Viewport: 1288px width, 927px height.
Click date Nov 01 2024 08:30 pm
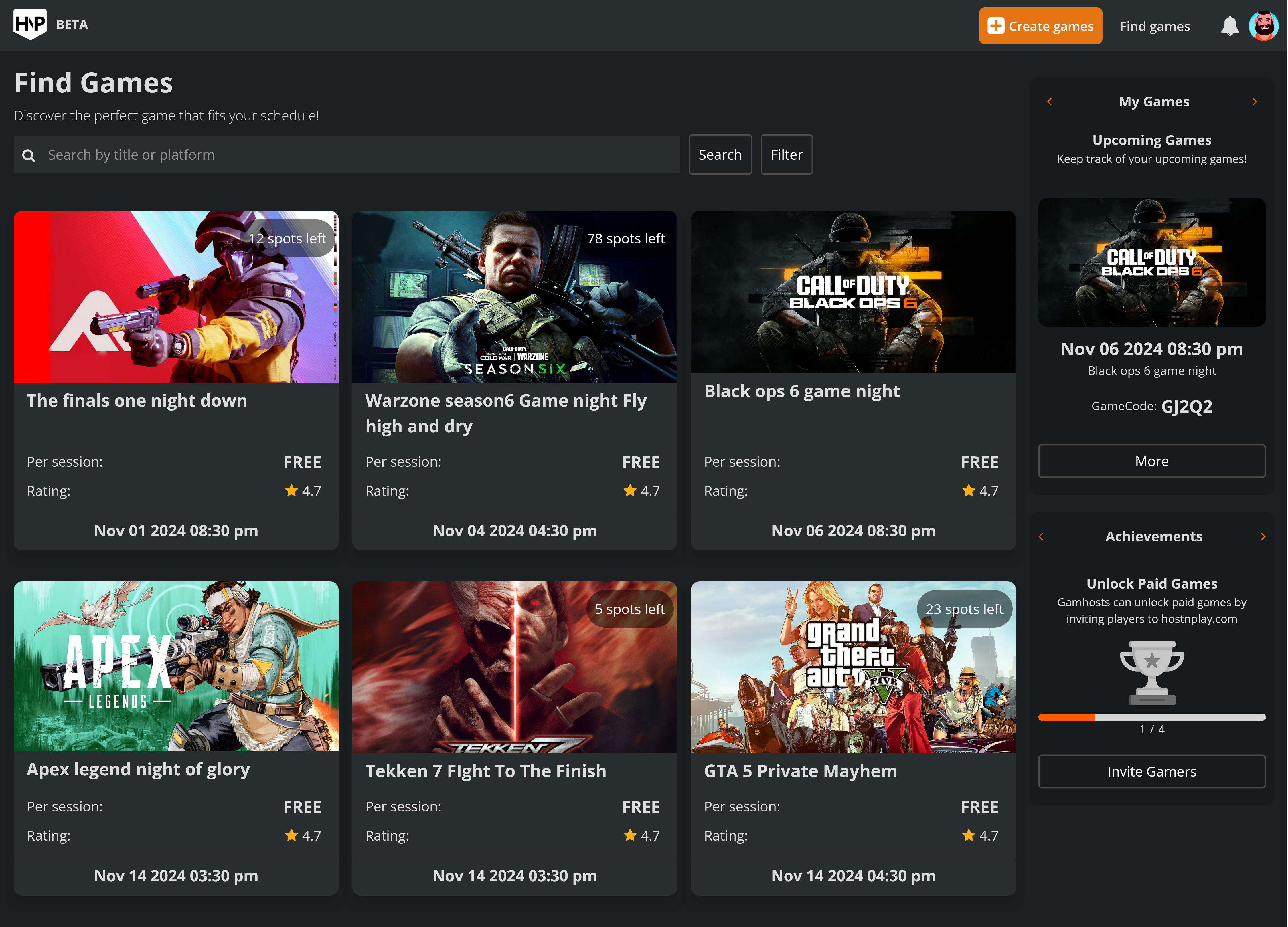click(x=176, y=531)
